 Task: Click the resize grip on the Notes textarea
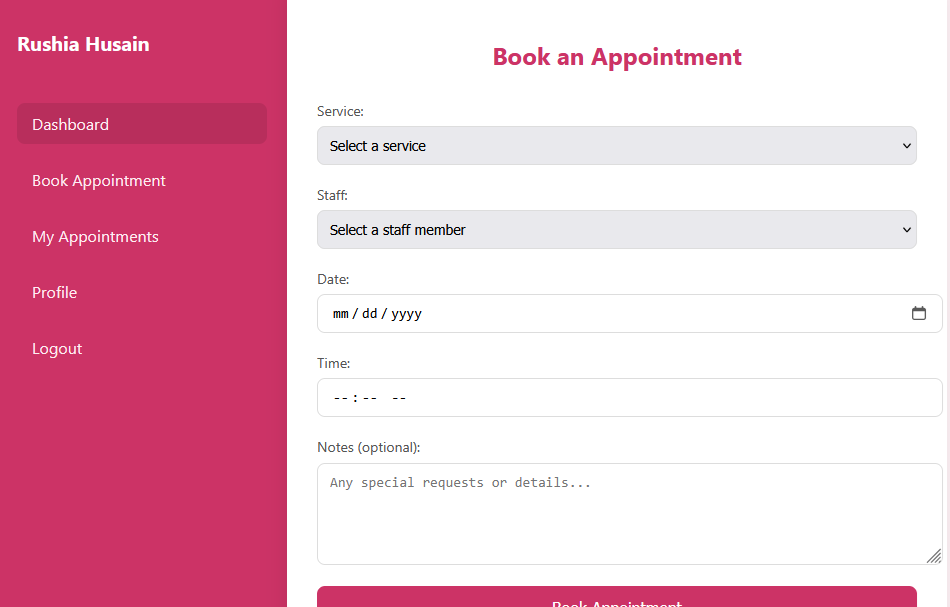click(932, 557)
